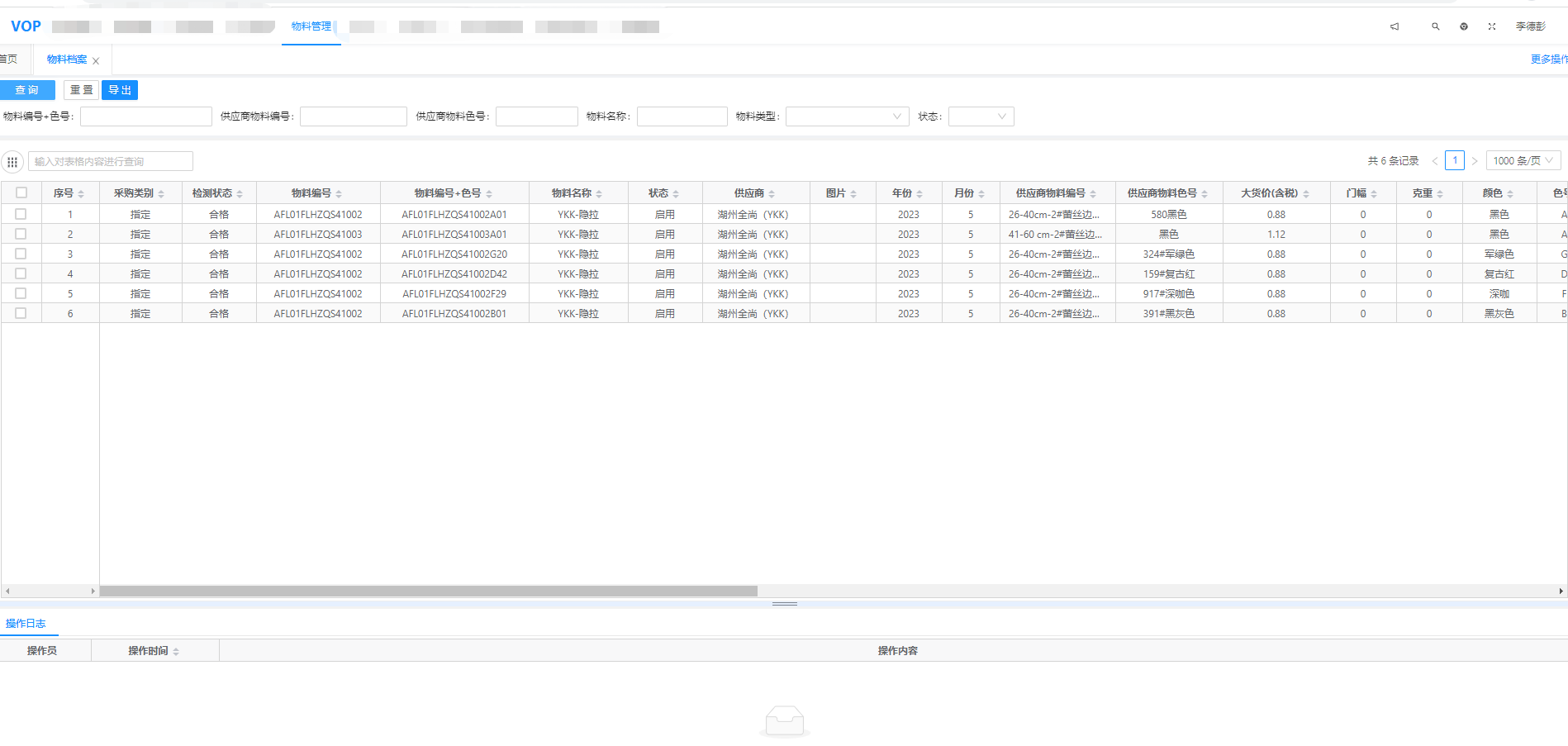The width and height of the screenshot is (1568, 746).
Task: Expand the 状态 filter dropdown
Action: 981,116
